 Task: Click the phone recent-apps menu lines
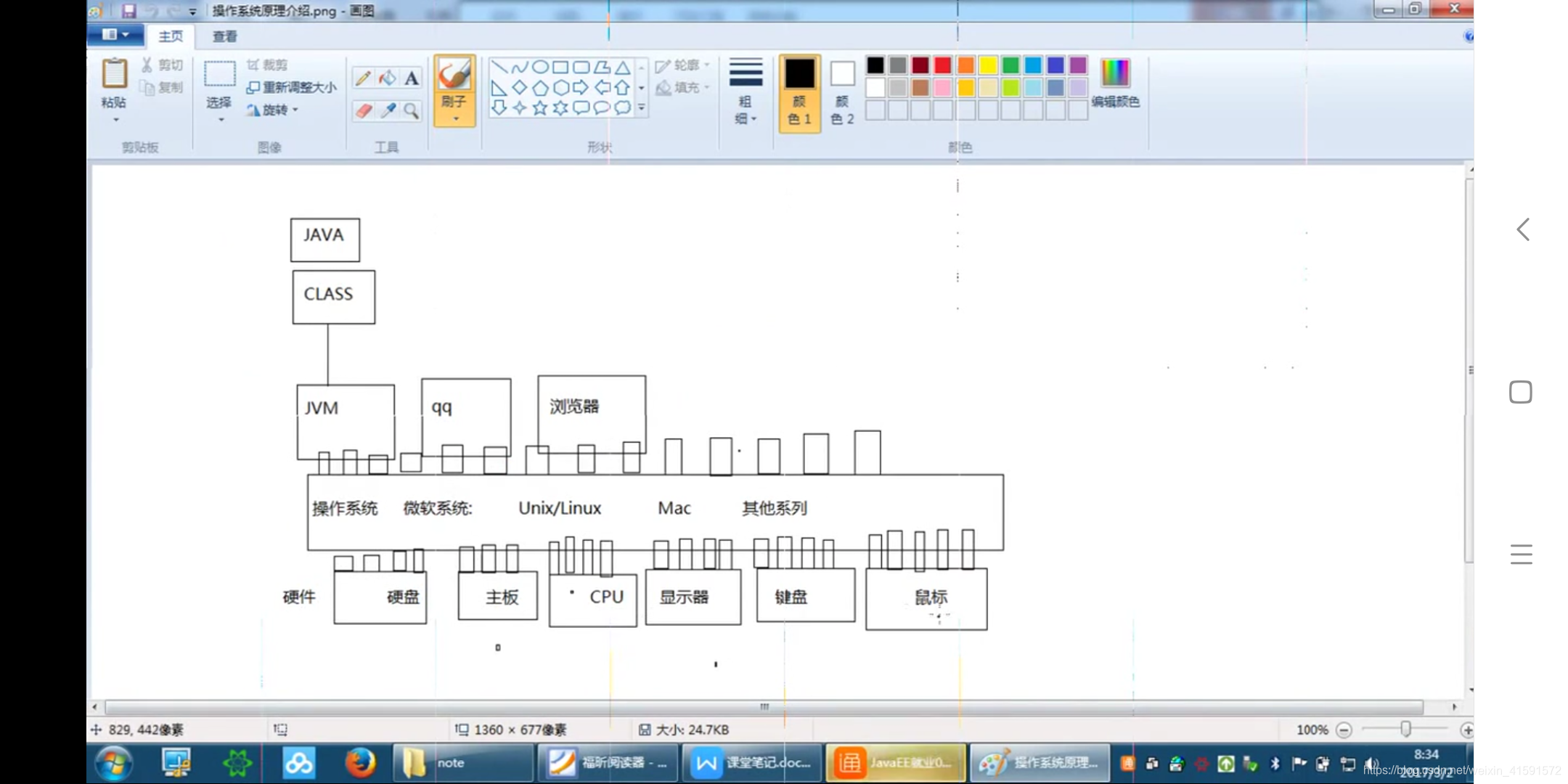tap(1521, 555)
